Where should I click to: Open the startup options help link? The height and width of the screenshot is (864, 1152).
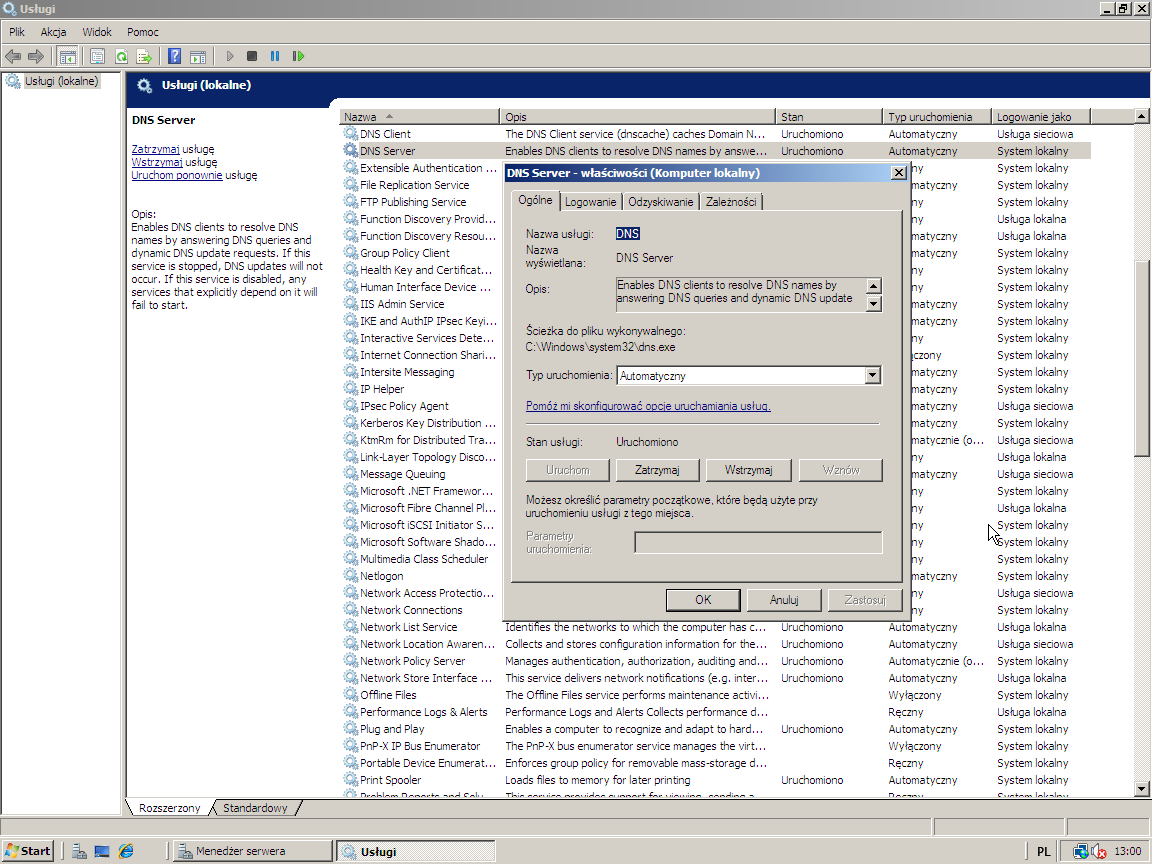pos(648,406)
